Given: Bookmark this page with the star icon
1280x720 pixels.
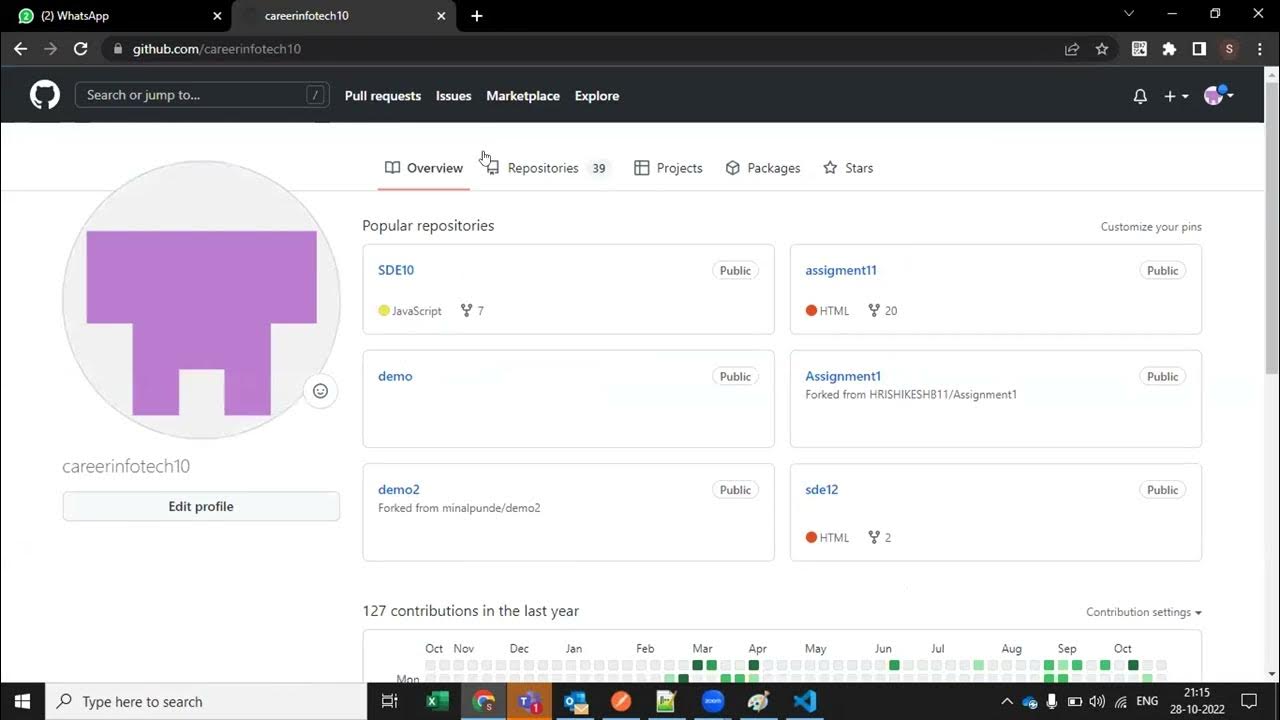Looking at the screenshot, I should pyautogui.click(x=1102, y=48).
